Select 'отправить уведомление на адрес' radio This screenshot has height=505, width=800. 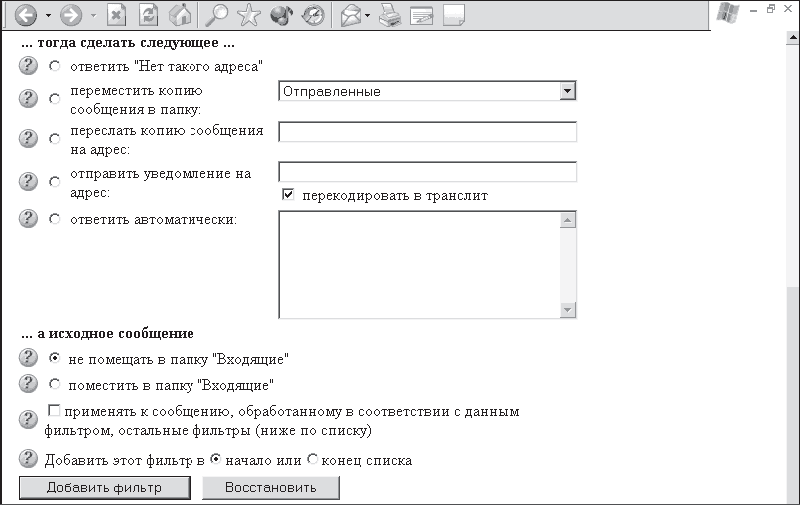55,181
